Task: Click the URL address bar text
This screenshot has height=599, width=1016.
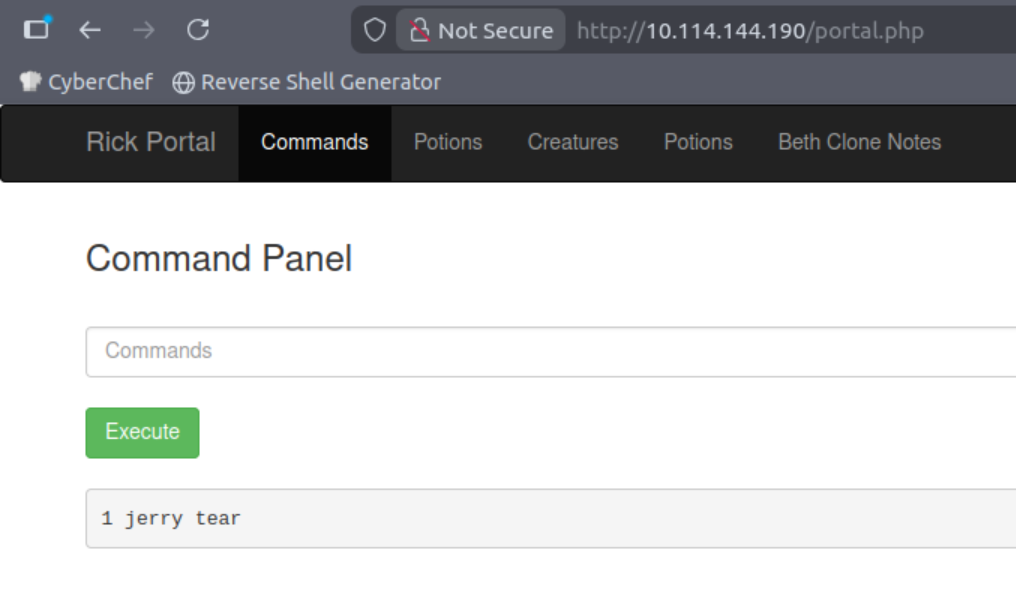Action: click(x=750, y=30)
